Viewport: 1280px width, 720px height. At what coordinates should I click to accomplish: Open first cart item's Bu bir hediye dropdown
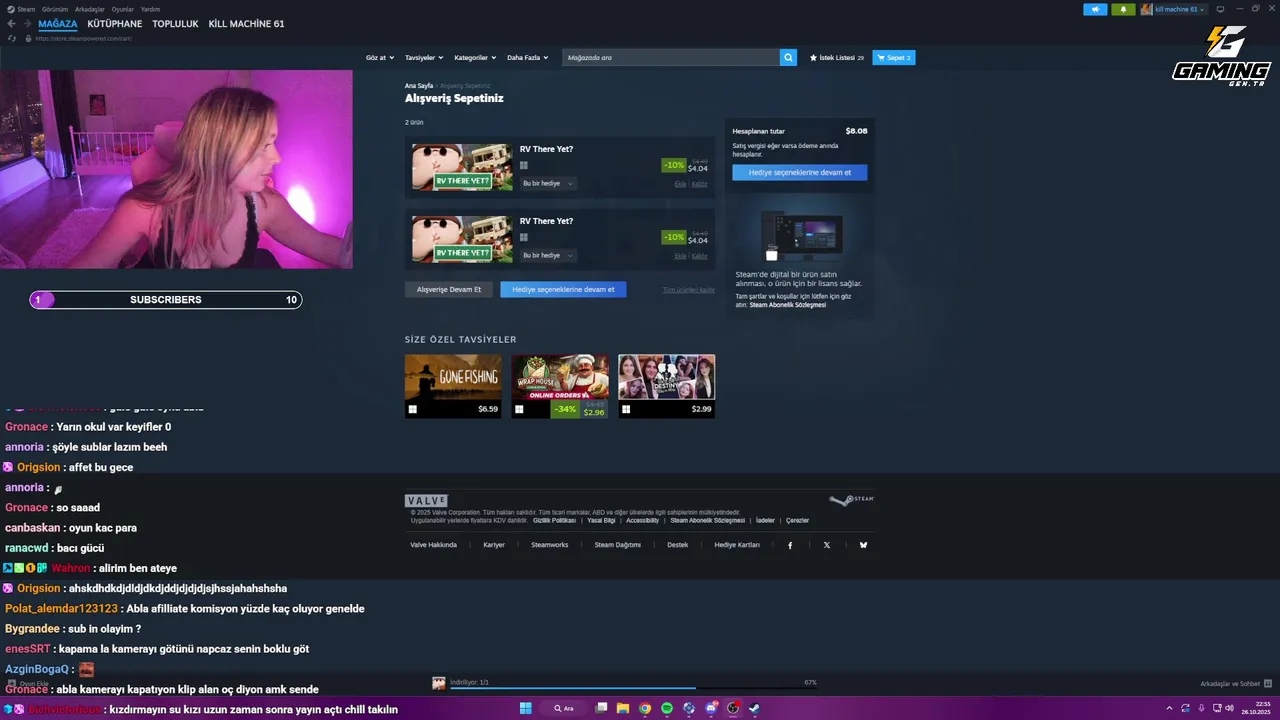[x=548, y=184]
